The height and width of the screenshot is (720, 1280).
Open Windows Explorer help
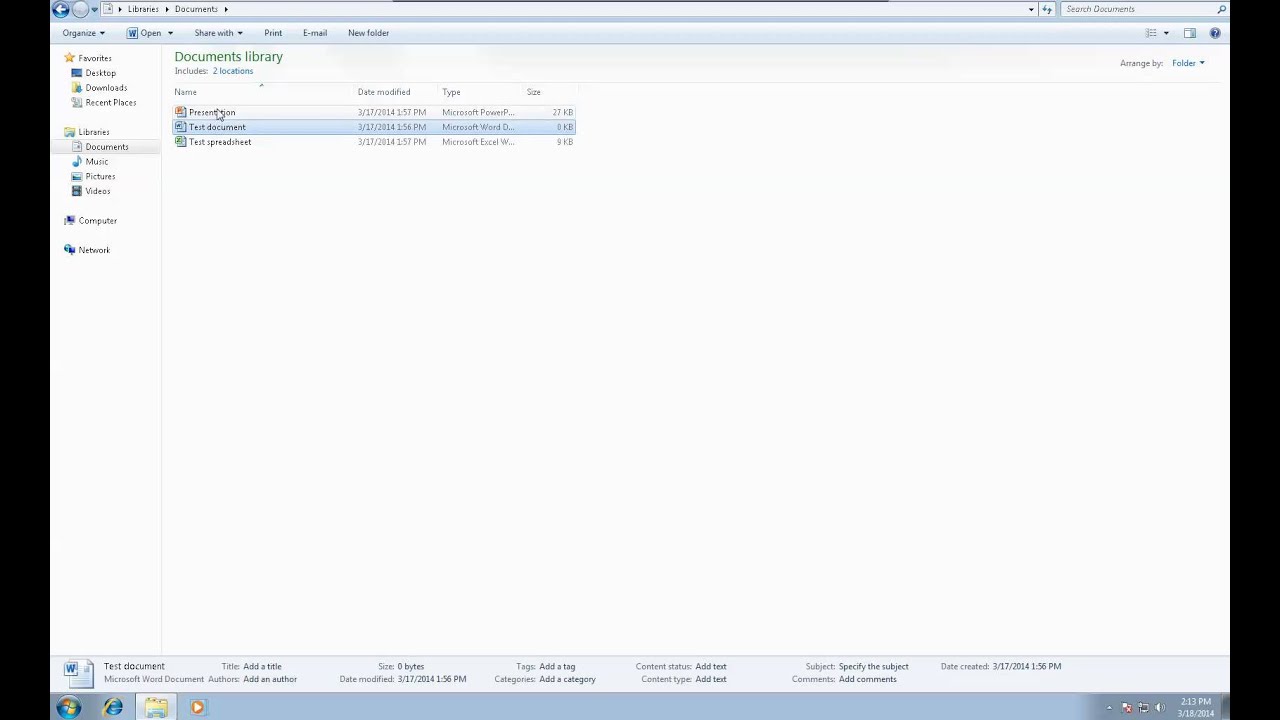[1215, 33]
